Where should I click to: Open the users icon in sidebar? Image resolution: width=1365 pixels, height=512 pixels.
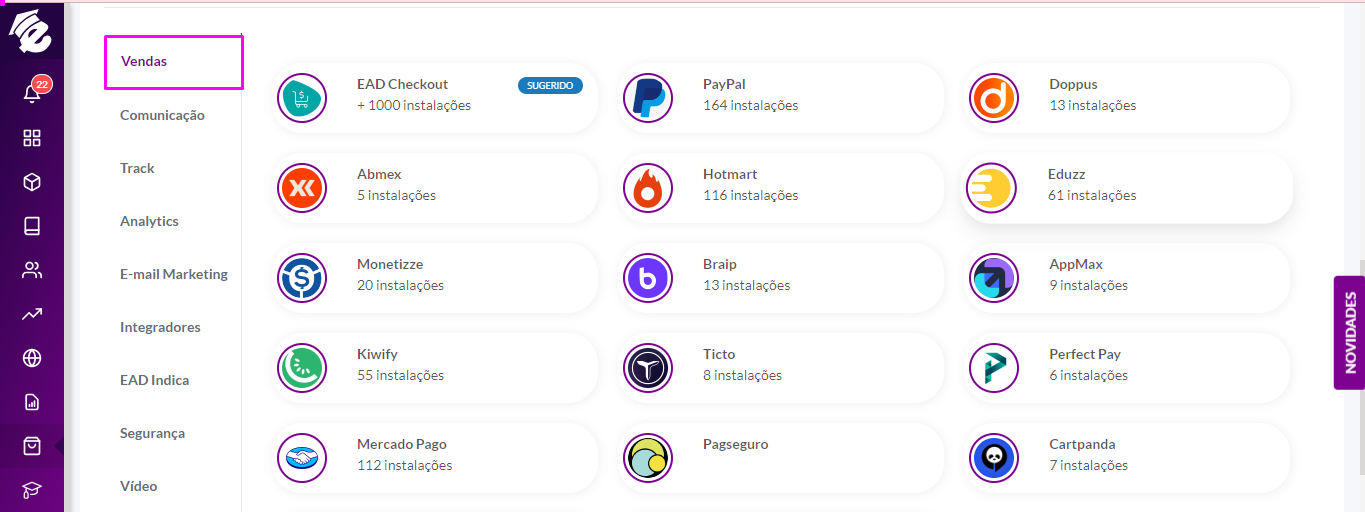32,270
